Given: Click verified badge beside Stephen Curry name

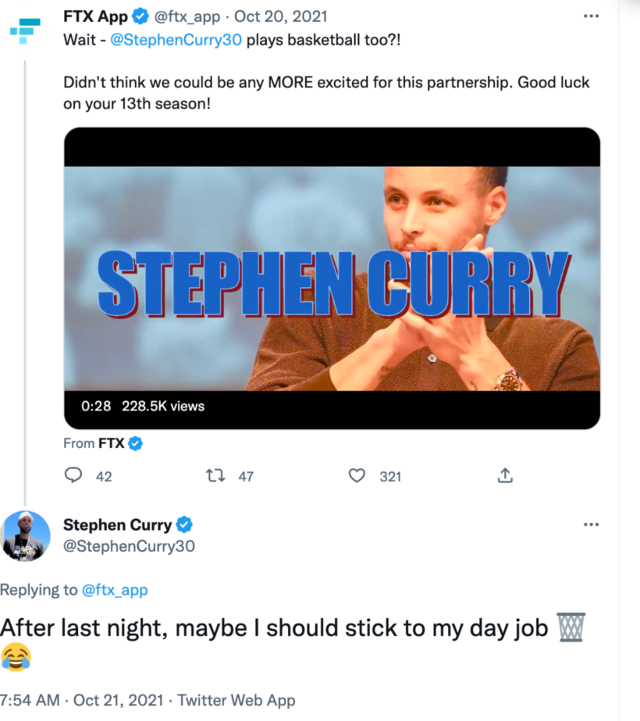Looking at the screenshot, I should (x=185, y=525).
